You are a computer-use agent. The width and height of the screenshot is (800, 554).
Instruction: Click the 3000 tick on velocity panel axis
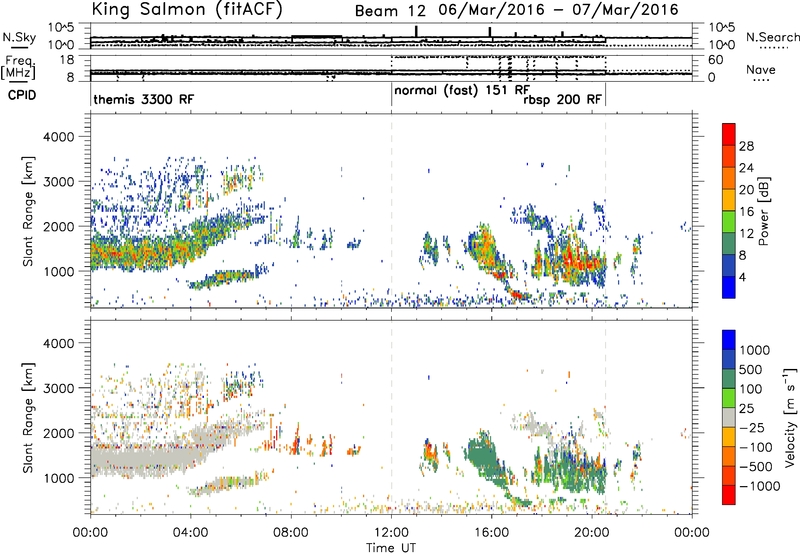pyautogui.click(x=58, y=388)
